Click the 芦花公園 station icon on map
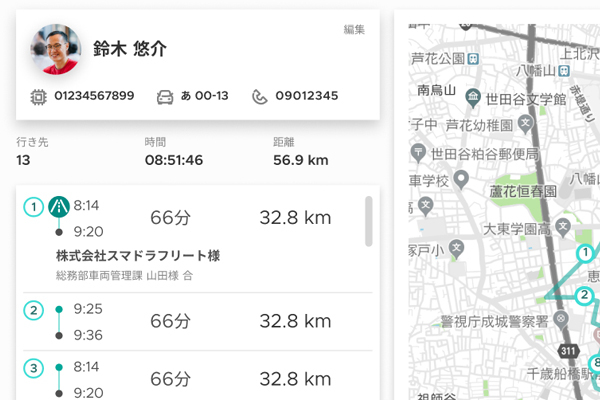The height and width of the screenshot is (400, 600). 473,59
